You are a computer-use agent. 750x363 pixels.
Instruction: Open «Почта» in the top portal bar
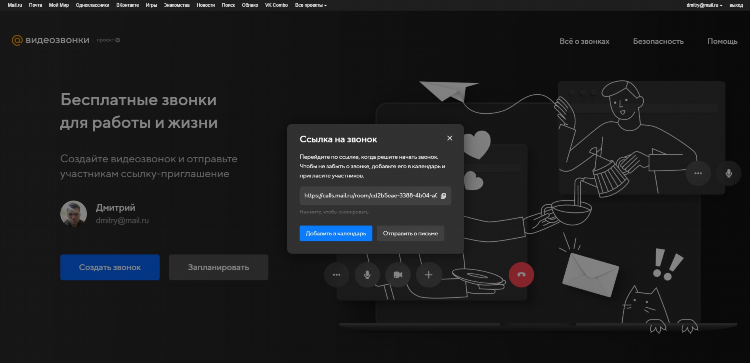pos(35,5)
